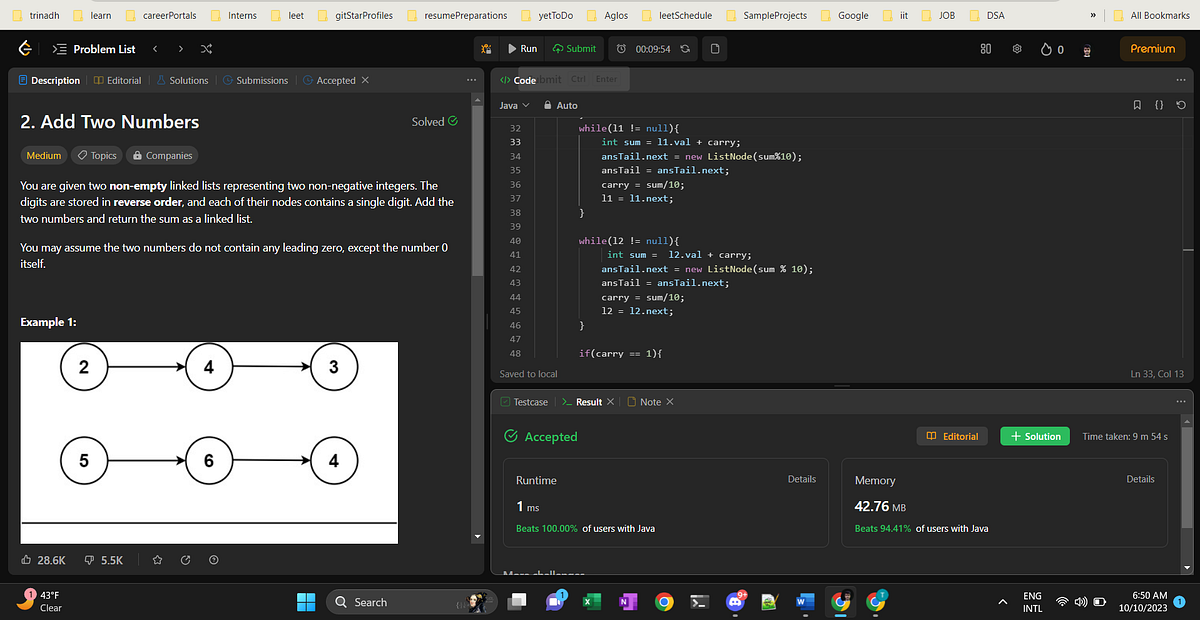Click the Medium difficulty tag
The width and height of the screenshot is (1200, 620).
tap(44, 155)
